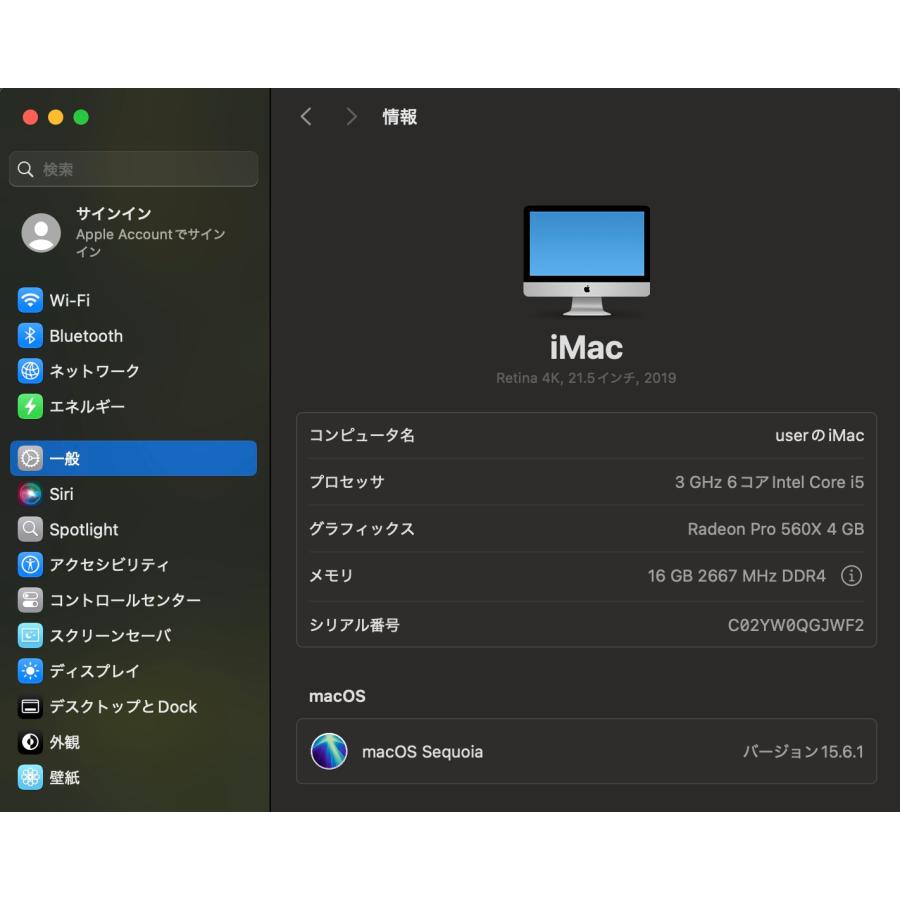Open Spotlight settings icon
Screen dimensions: 900x900
point(28,529)
